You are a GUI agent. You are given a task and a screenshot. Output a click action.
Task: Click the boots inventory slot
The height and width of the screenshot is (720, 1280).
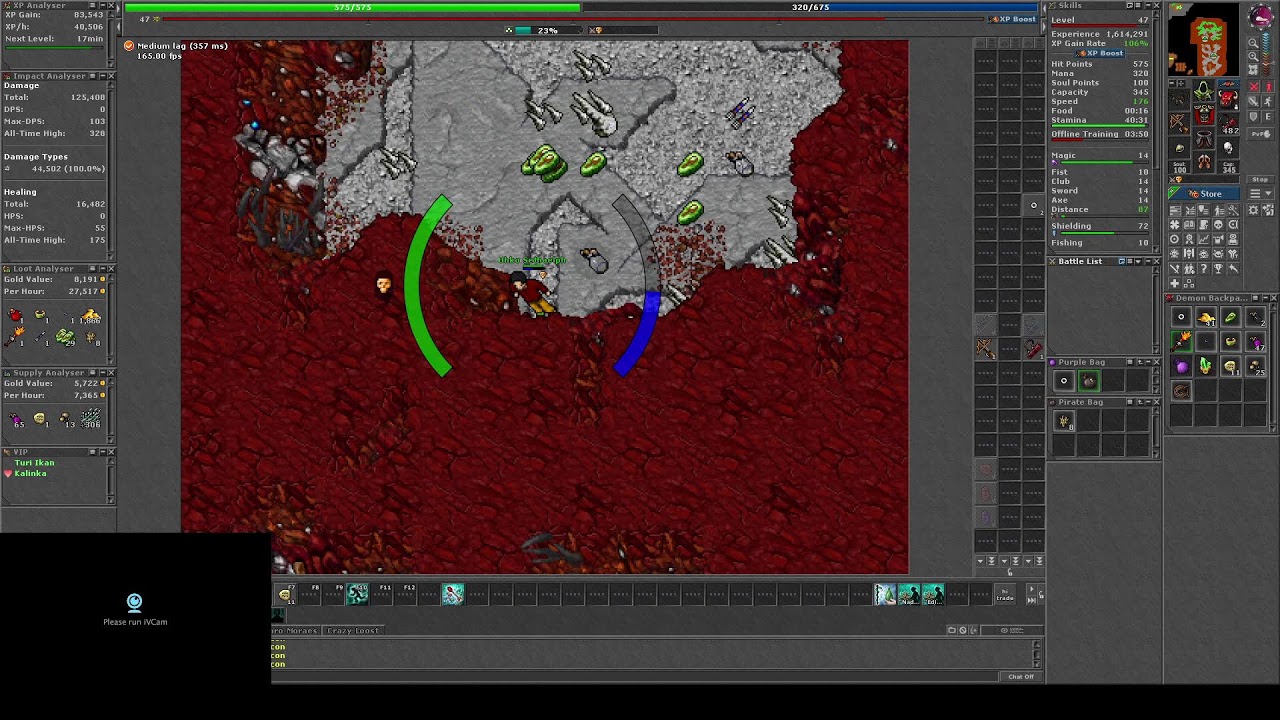click(x=1204, y=161)
